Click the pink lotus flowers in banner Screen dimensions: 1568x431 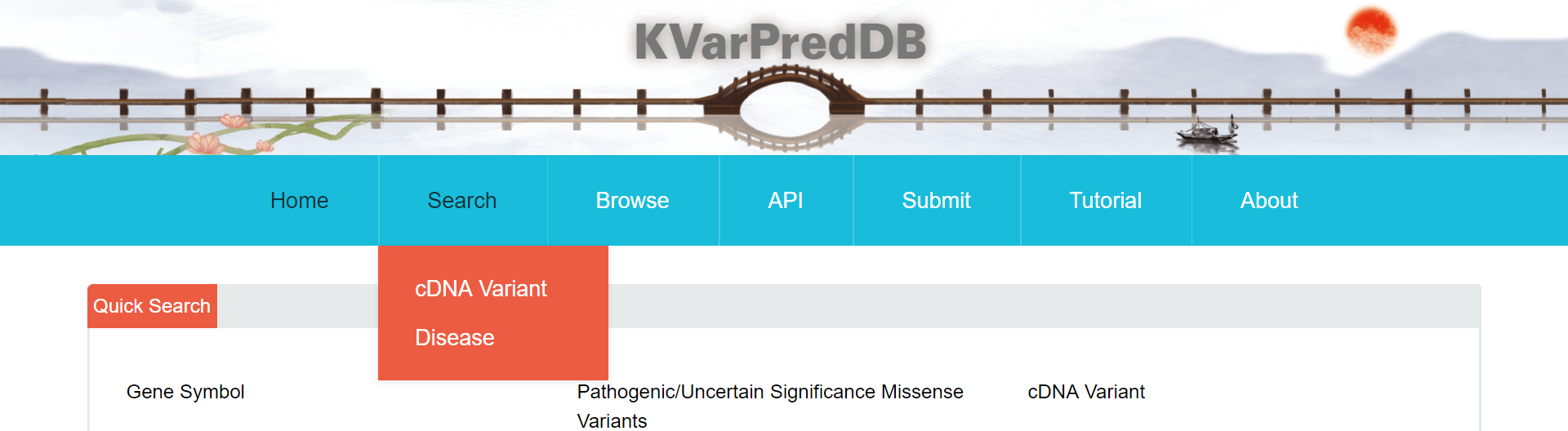[x=206, y=143]
